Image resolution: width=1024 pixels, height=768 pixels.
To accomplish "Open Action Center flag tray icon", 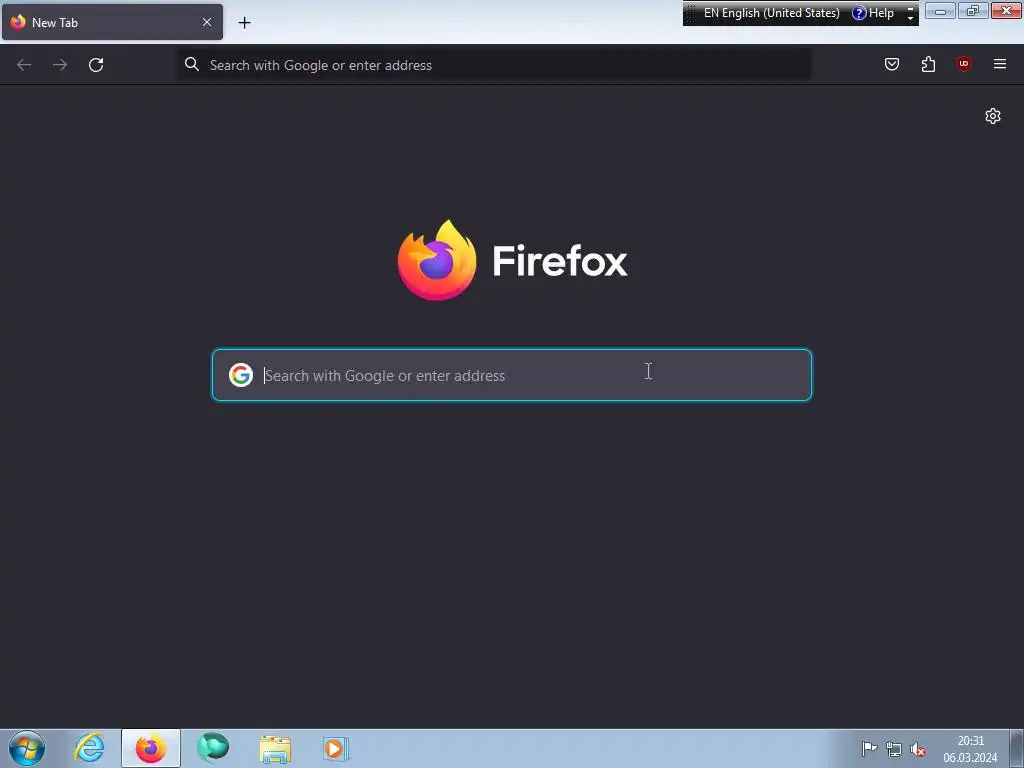I will click(869, 749).
